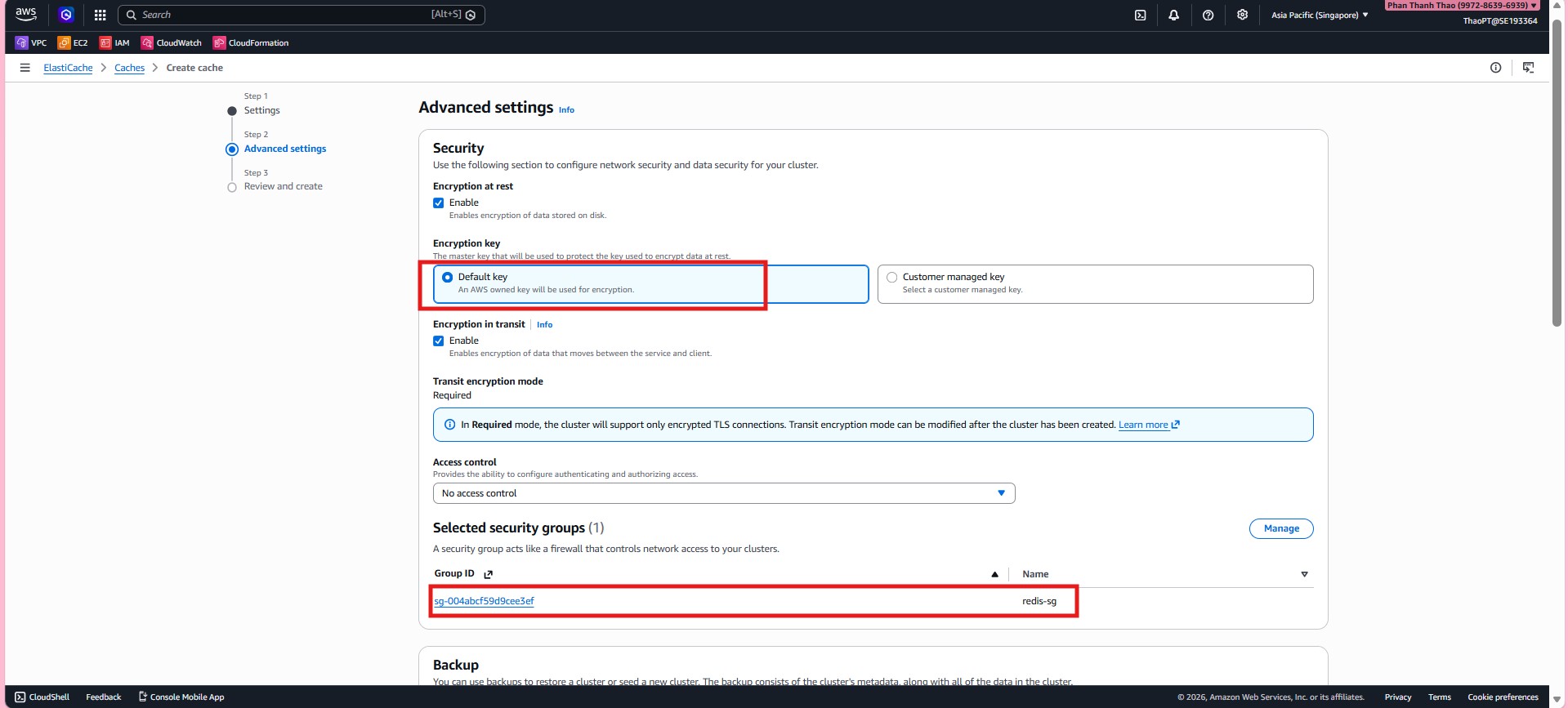
Task: Open the AWS home logo
Action: click(26, 14)
